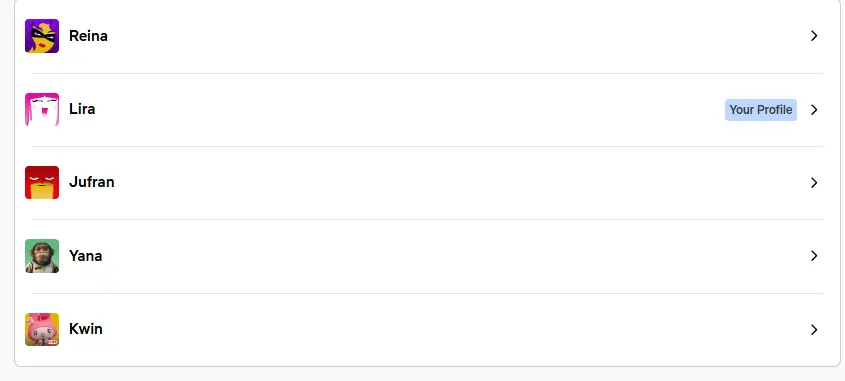Select the Reina profile name
Viewport: 845px width, 381px height.
tap(88, 36)
